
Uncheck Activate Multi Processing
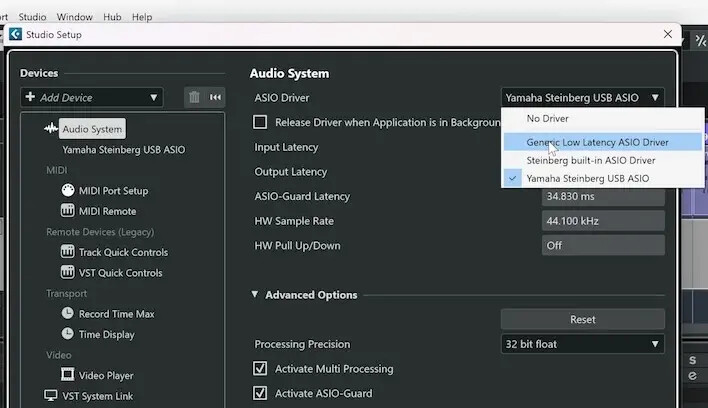pyautogui.click(x=260, y=368)
